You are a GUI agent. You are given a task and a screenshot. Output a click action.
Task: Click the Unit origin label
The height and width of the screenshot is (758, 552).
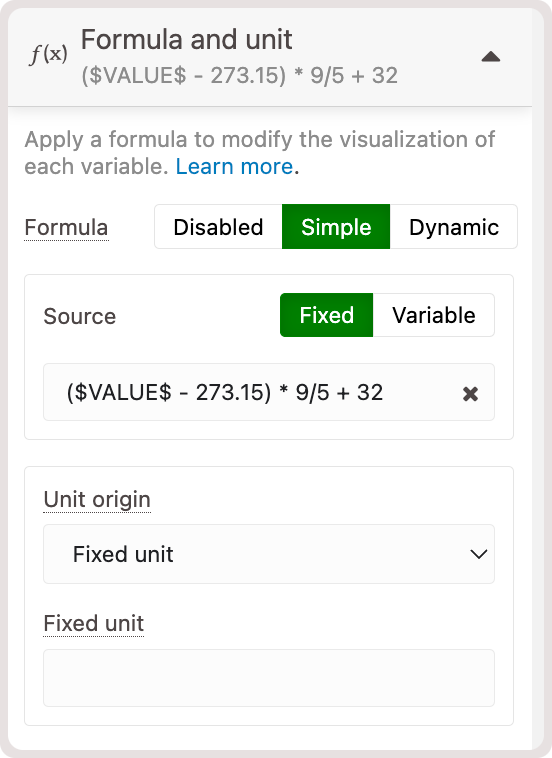(97, 499)
